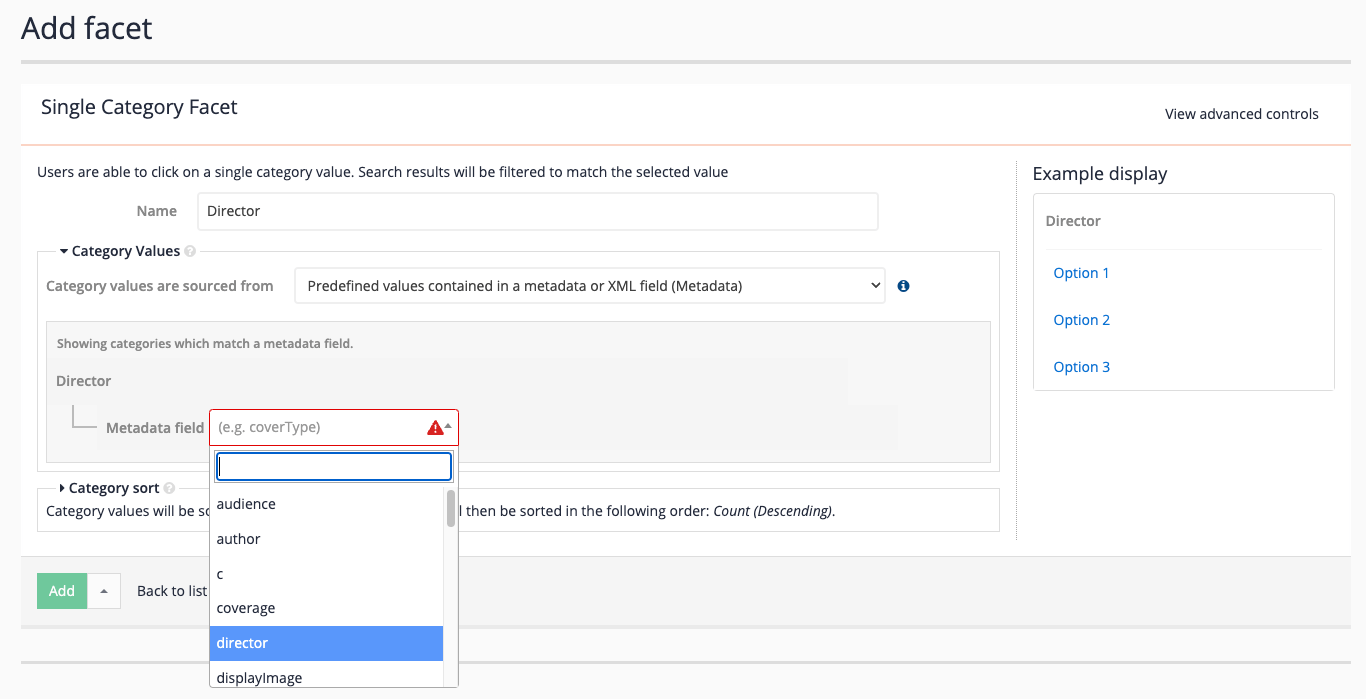The width and height of the screenshot is (1366, 699).
Task: Click the metadata dropdown search box
Action: click(x=334, y=467)
